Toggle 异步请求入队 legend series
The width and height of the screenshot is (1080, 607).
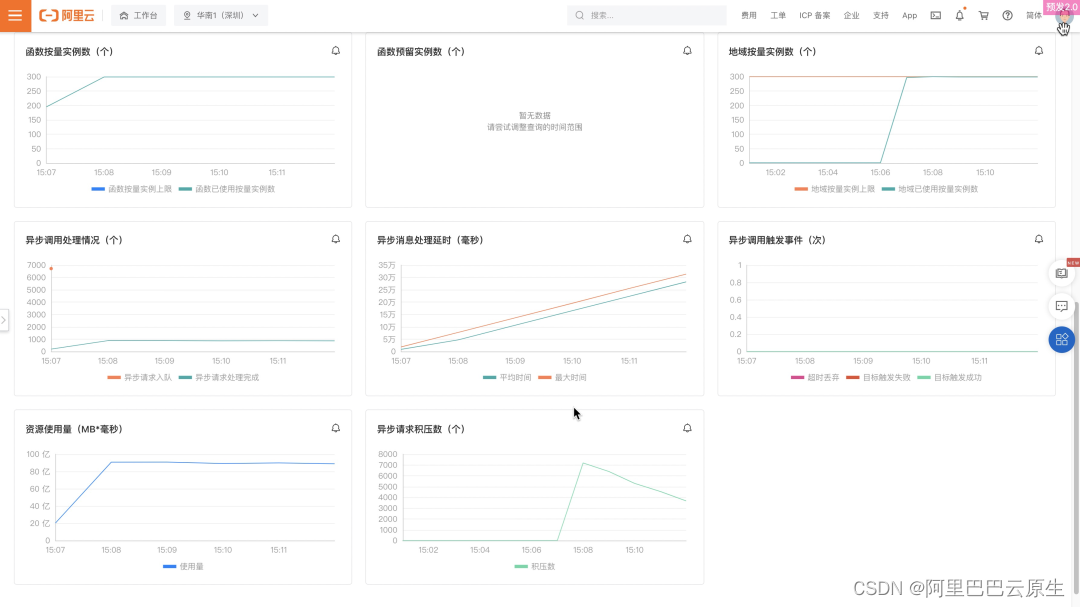click(x=140, y=378)
